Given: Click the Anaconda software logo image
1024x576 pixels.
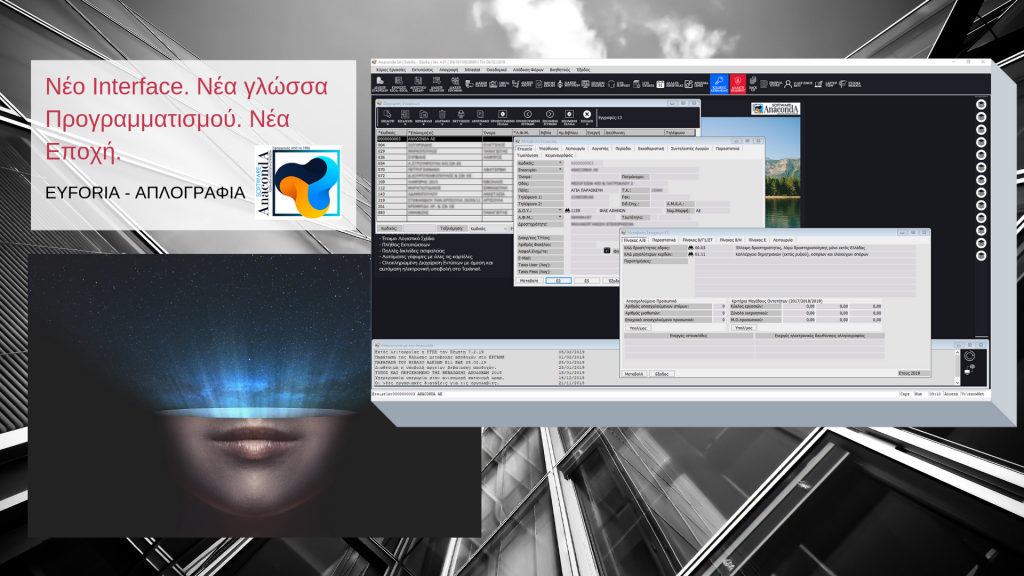Looking at the screenshot, I should (775, 109).
